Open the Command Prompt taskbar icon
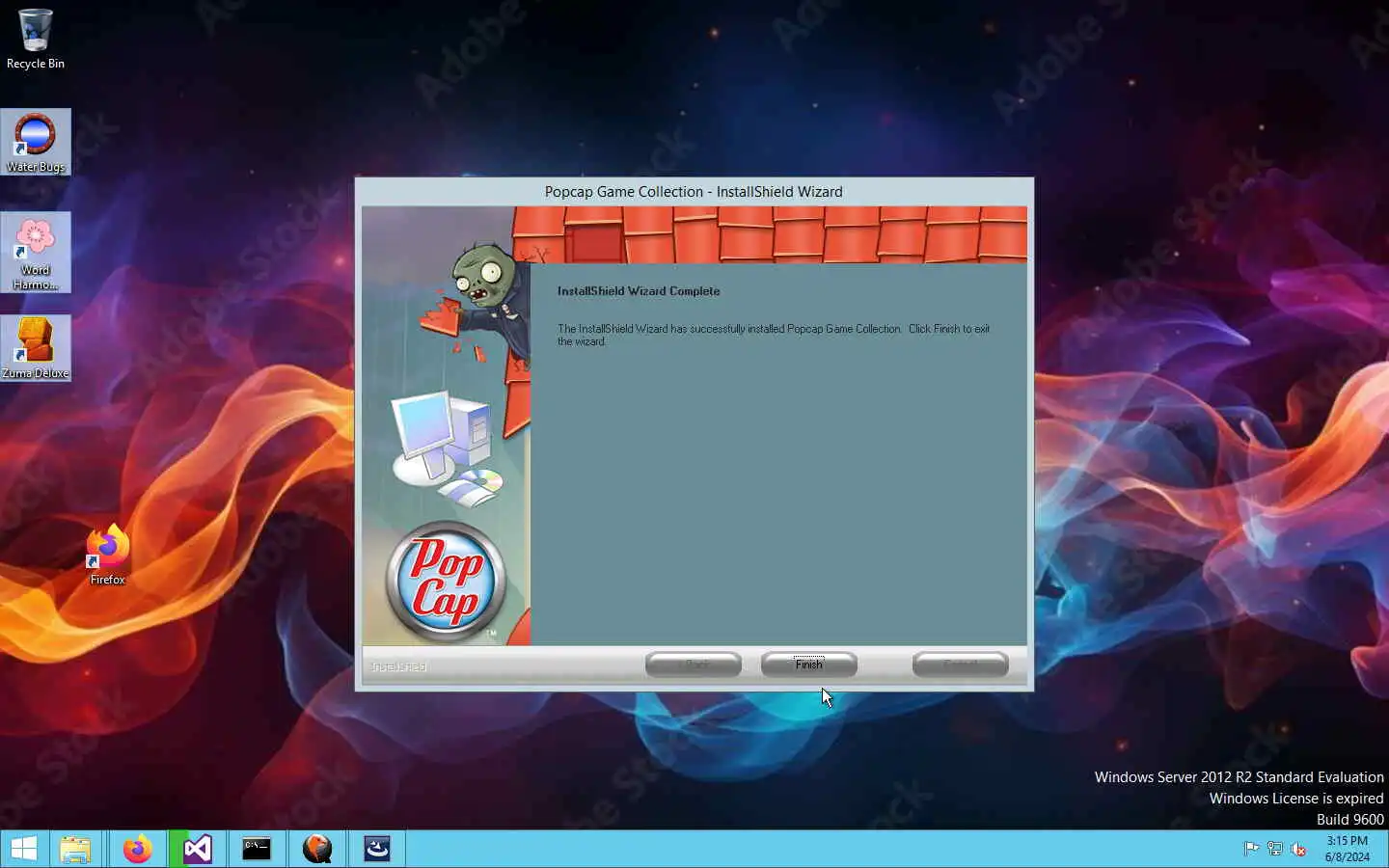 pyautogui.click(x=257, y=849)
